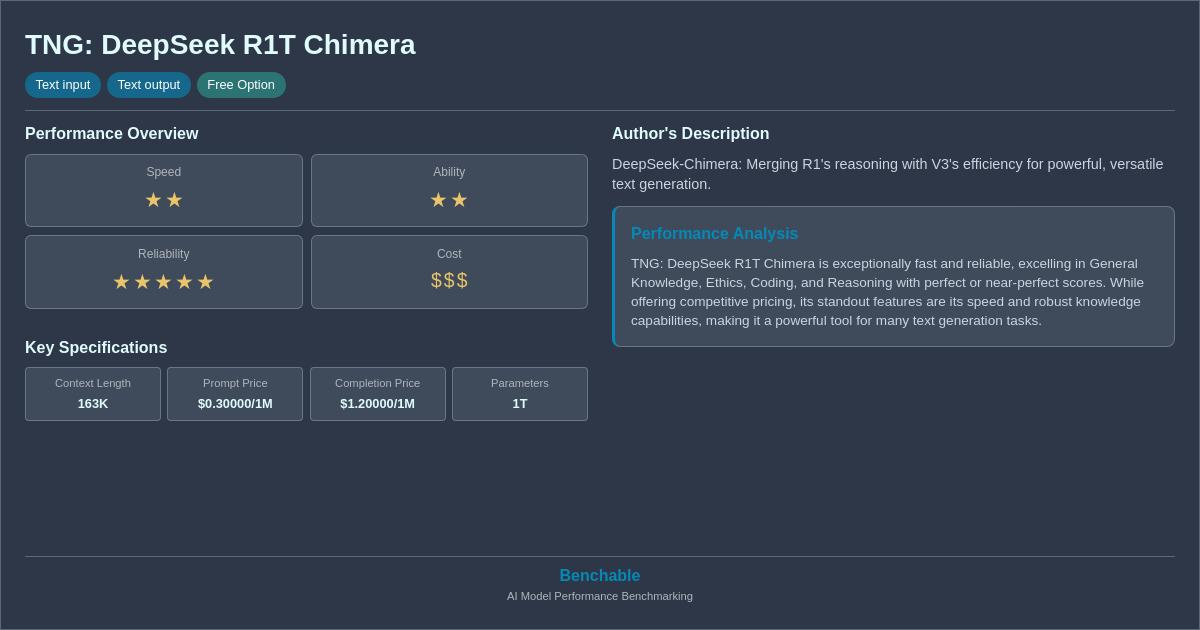The height and width of the screenshot is (630, 1200).
Task: Toggle the Text input capability badge
Action: (x=63, y=85)
